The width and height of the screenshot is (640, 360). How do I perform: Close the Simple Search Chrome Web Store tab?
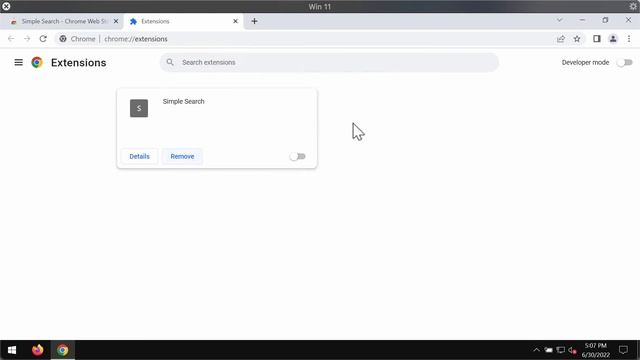116,21
